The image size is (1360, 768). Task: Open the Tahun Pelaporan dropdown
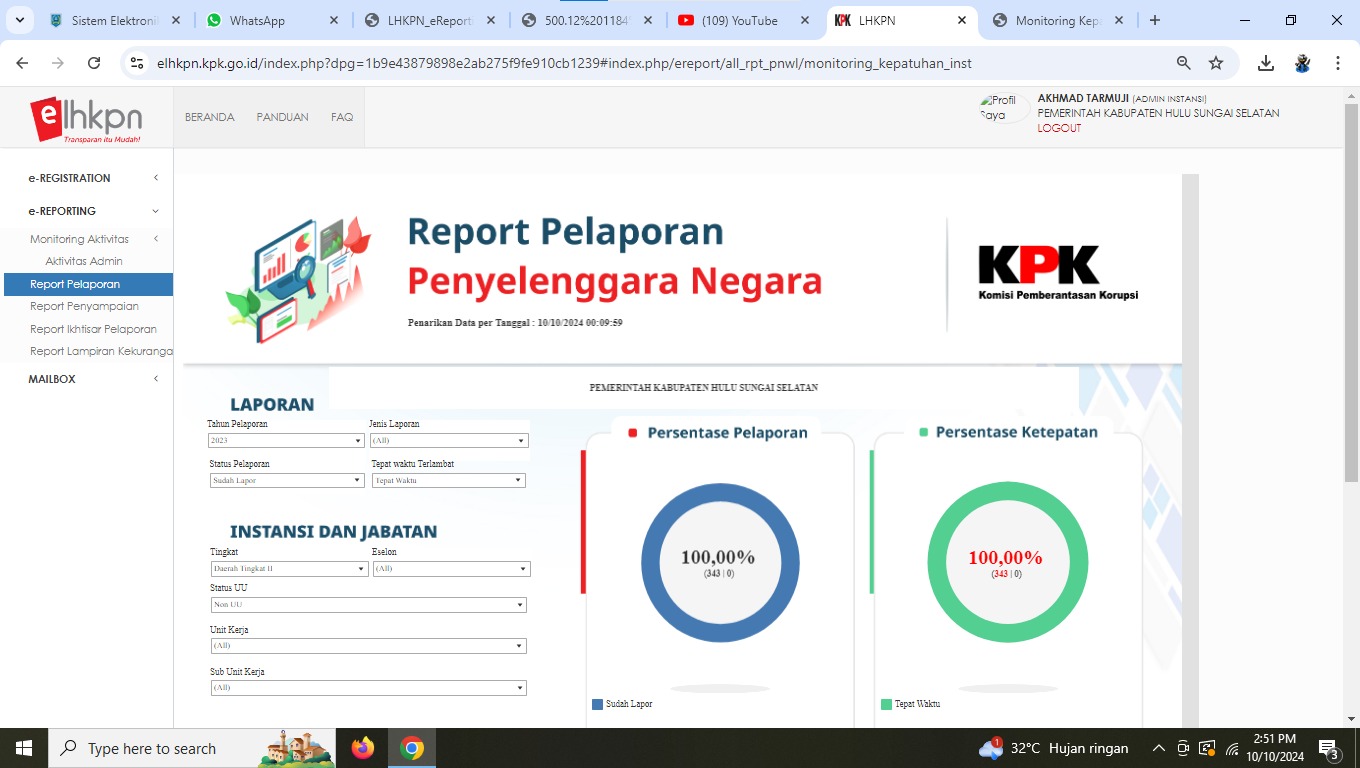pyautogui.click(x=286, y=440)
